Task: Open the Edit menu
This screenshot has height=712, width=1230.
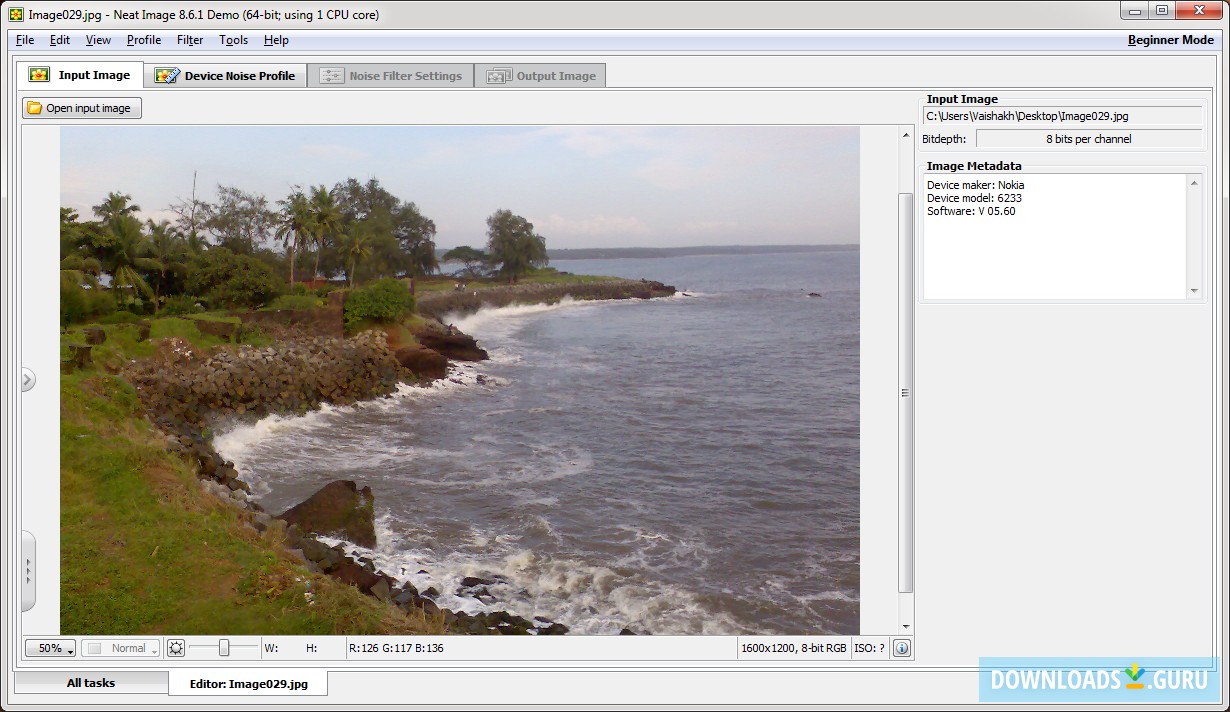Action: (60, 40)
